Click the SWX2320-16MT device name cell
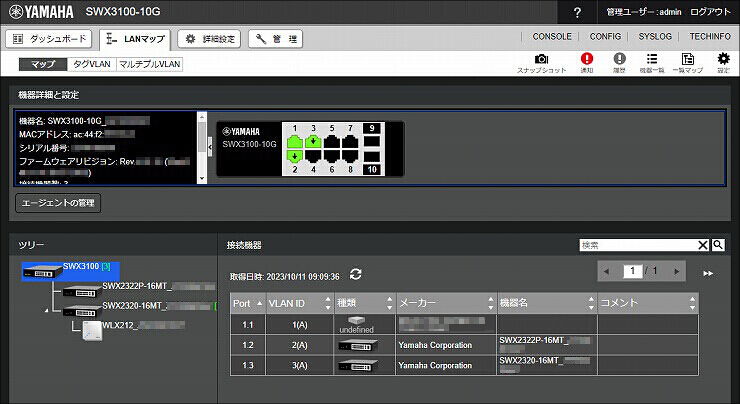The image size is (740, 404). pyautogui.click(x=547, y=365)
